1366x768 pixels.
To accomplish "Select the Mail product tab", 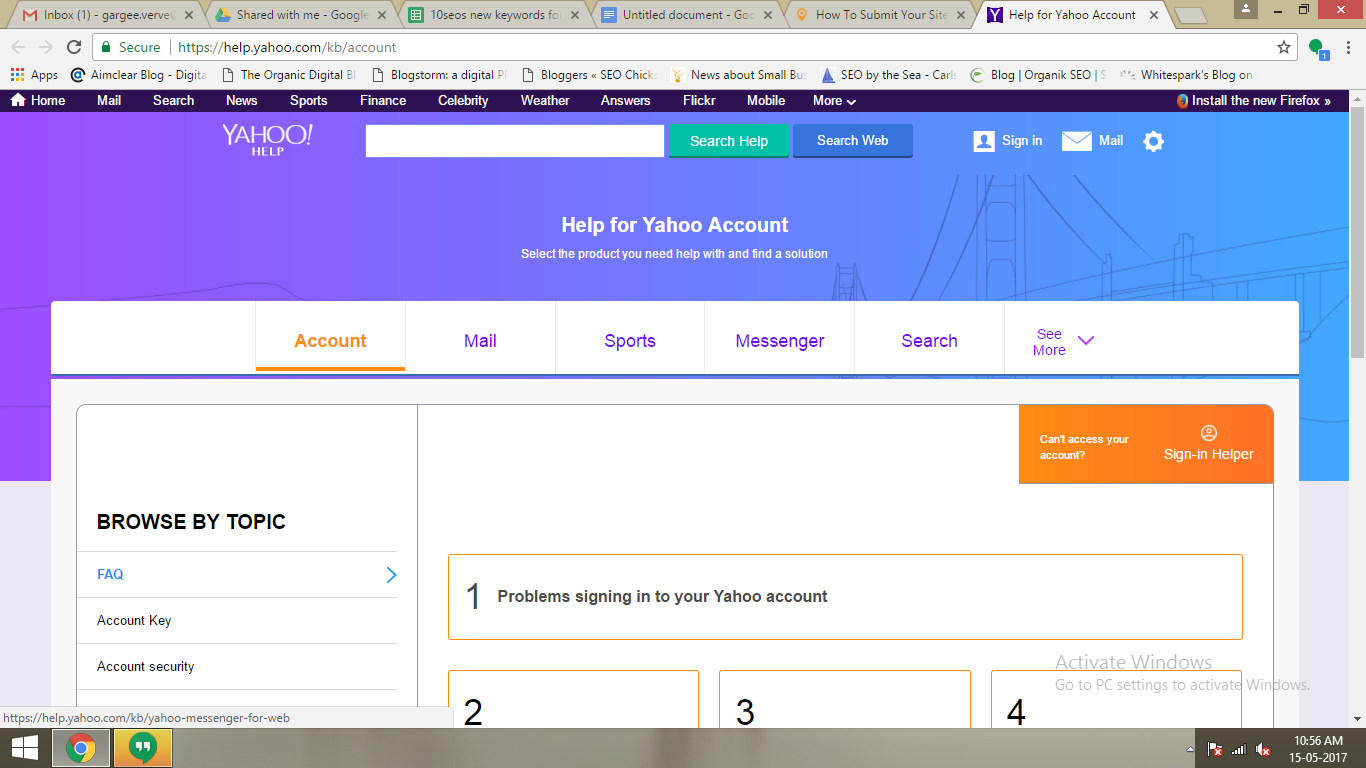I will coord(480,340).
